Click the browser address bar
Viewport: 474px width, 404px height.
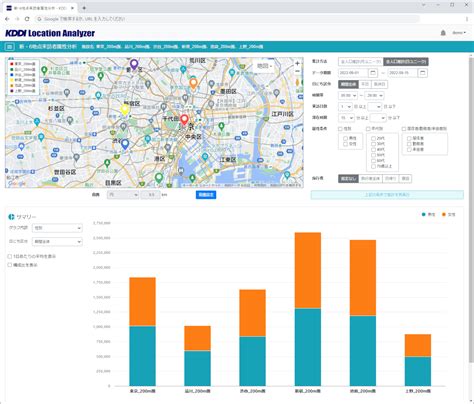coord(227,19)
